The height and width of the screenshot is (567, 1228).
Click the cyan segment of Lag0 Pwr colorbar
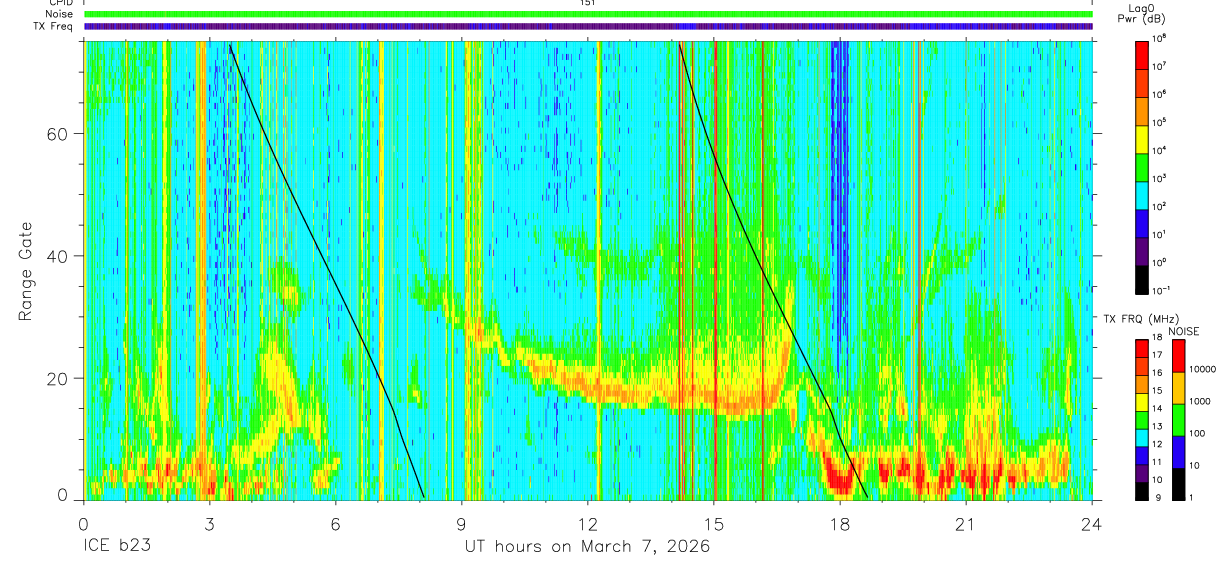(1143, 194)
